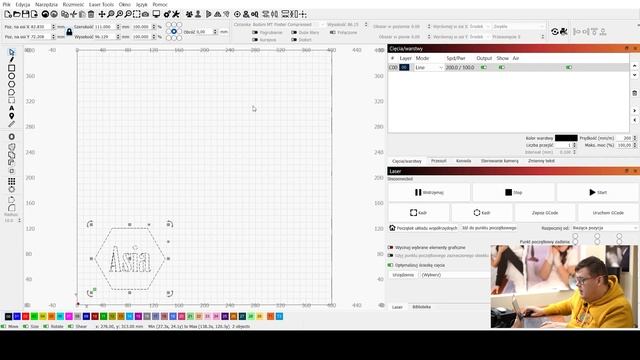Screen dimensions: 640x360
Task: Pick the red color in bottom palette
Action: pyautogui.click(x=25, y=316)
